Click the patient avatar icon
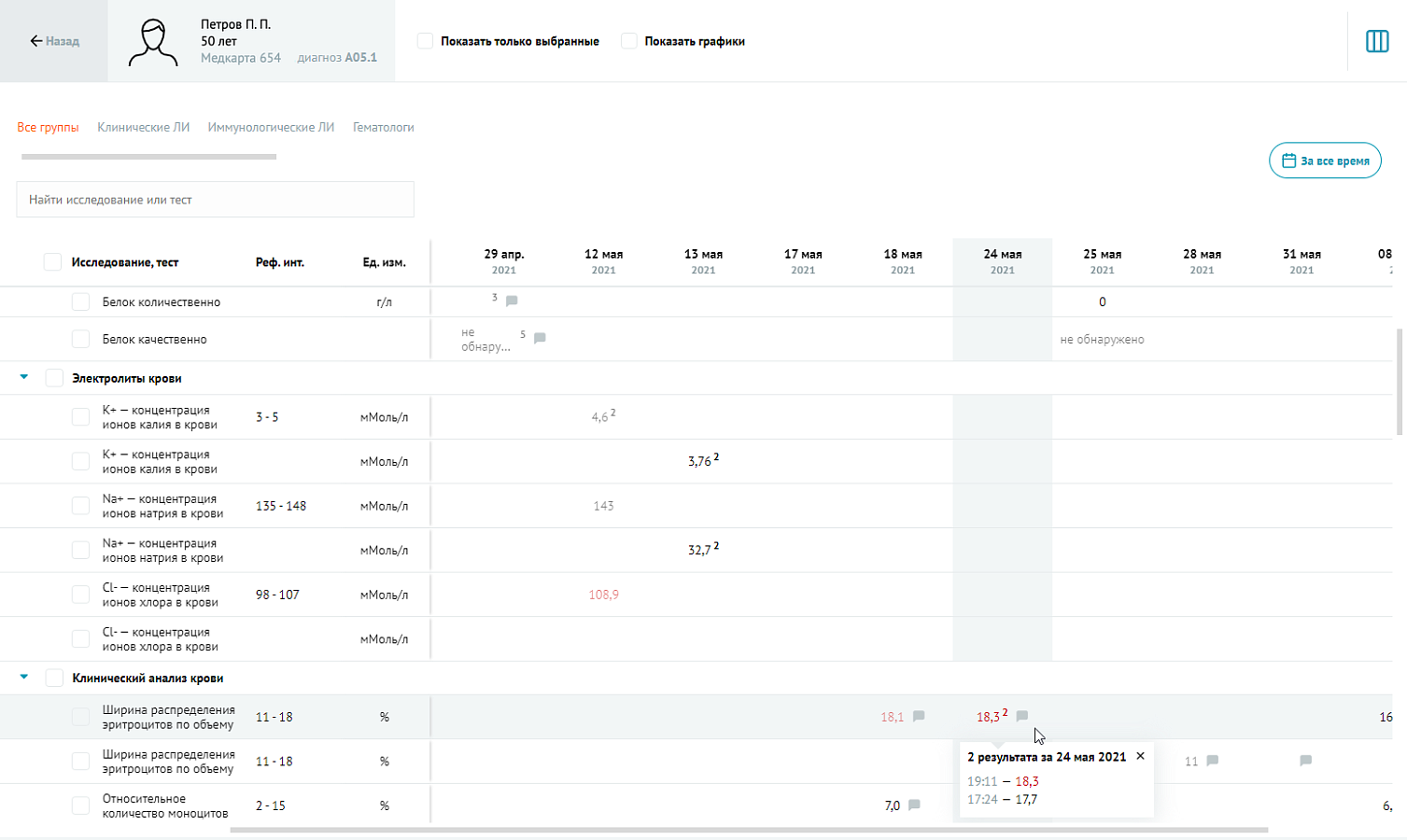 point(153,41)
